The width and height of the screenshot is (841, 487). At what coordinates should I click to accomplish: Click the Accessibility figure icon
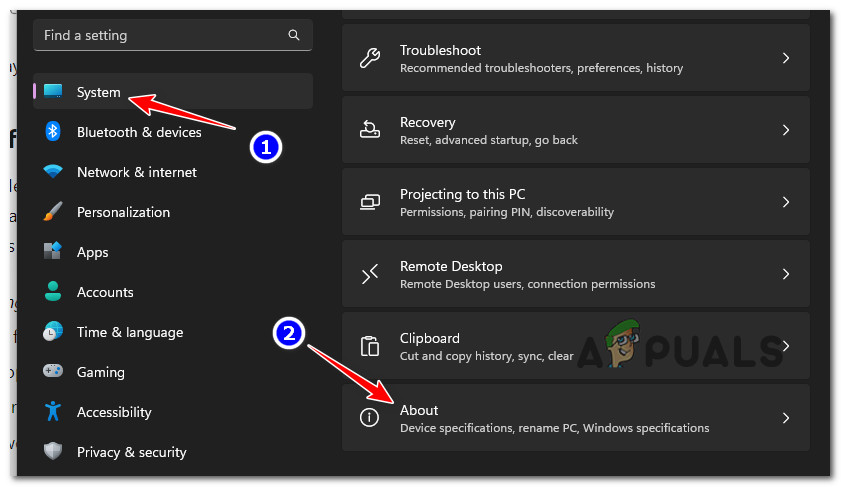[53, 412]
